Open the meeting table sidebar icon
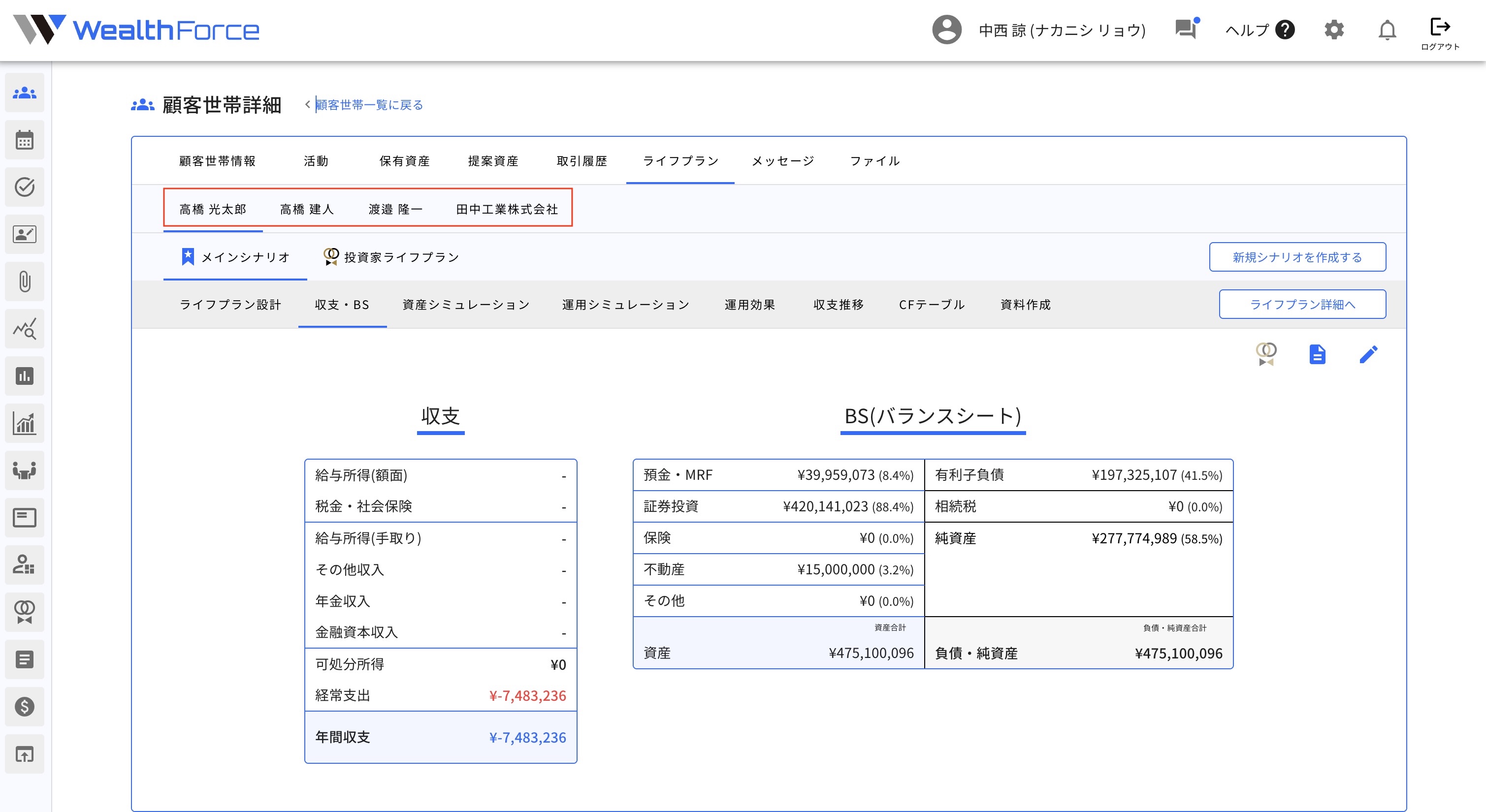This screenshot has width=1486, height=812. [x=25, y=470]
